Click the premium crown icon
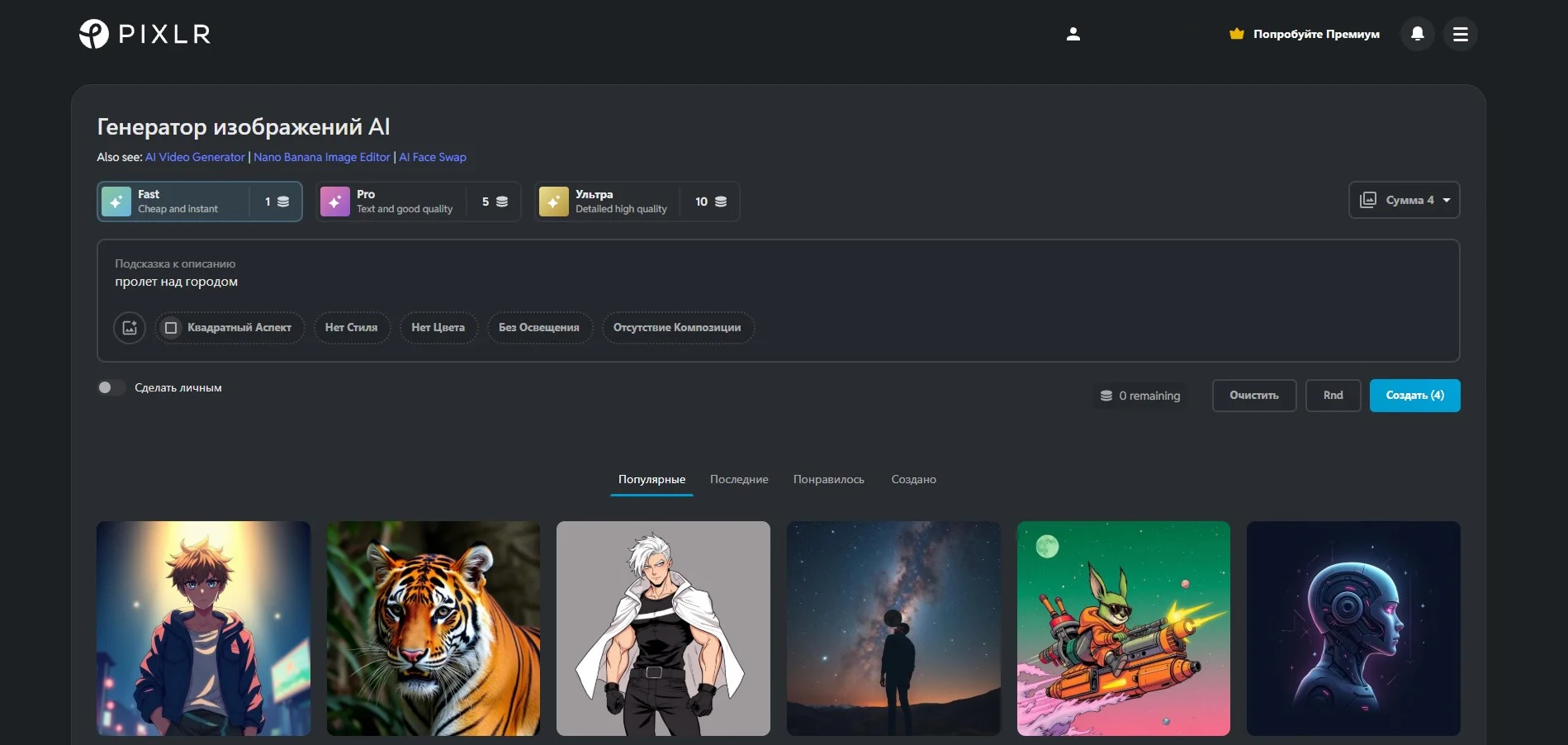 click(1237, 34)
